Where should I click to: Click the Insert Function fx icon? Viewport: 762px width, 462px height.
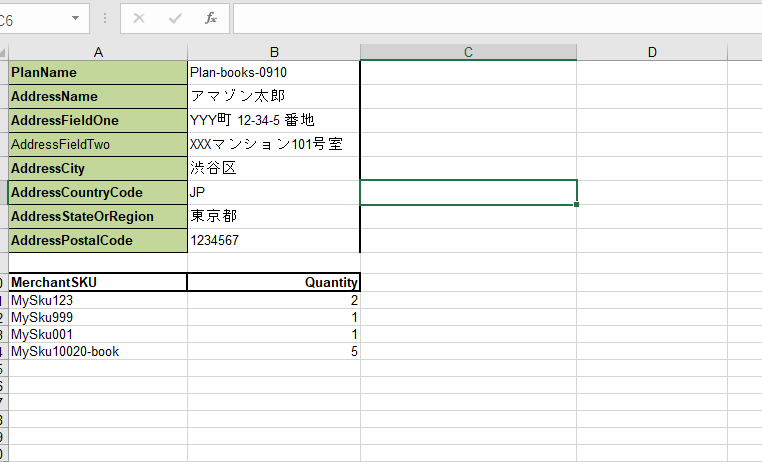pos(210,18)
